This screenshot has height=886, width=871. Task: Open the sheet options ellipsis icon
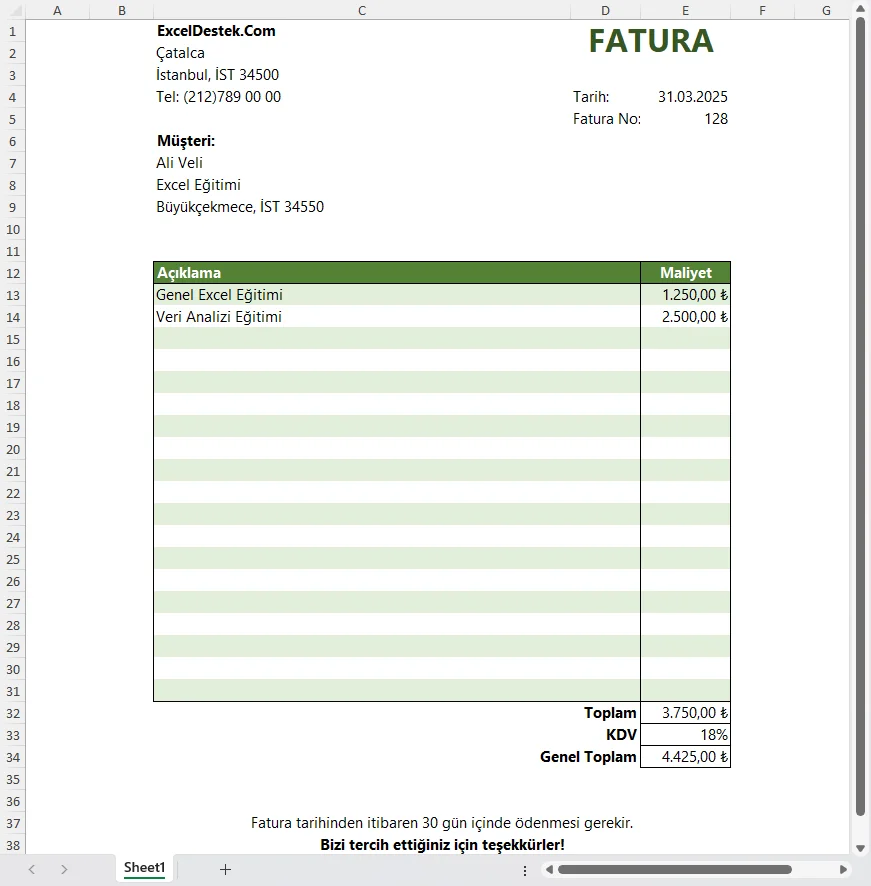(524, 869)
